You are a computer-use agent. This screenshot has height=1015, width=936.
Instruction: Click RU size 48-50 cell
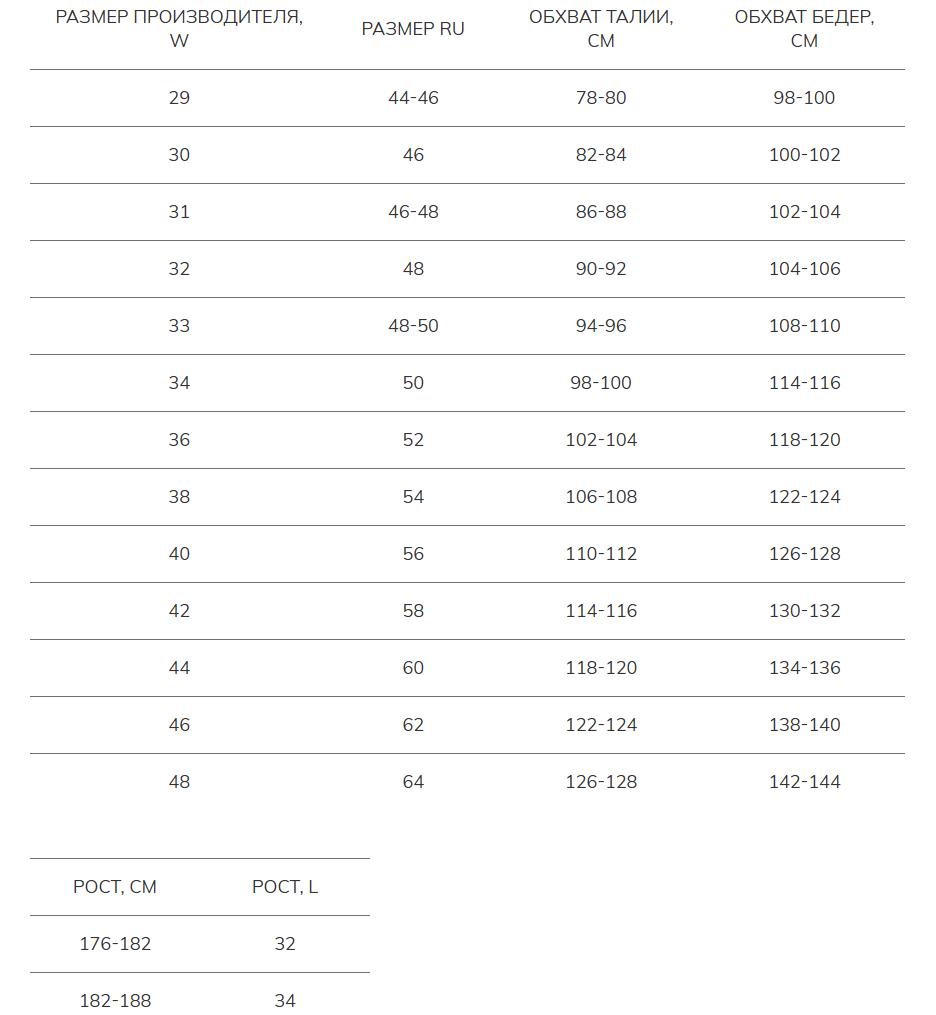pos(413,326)
